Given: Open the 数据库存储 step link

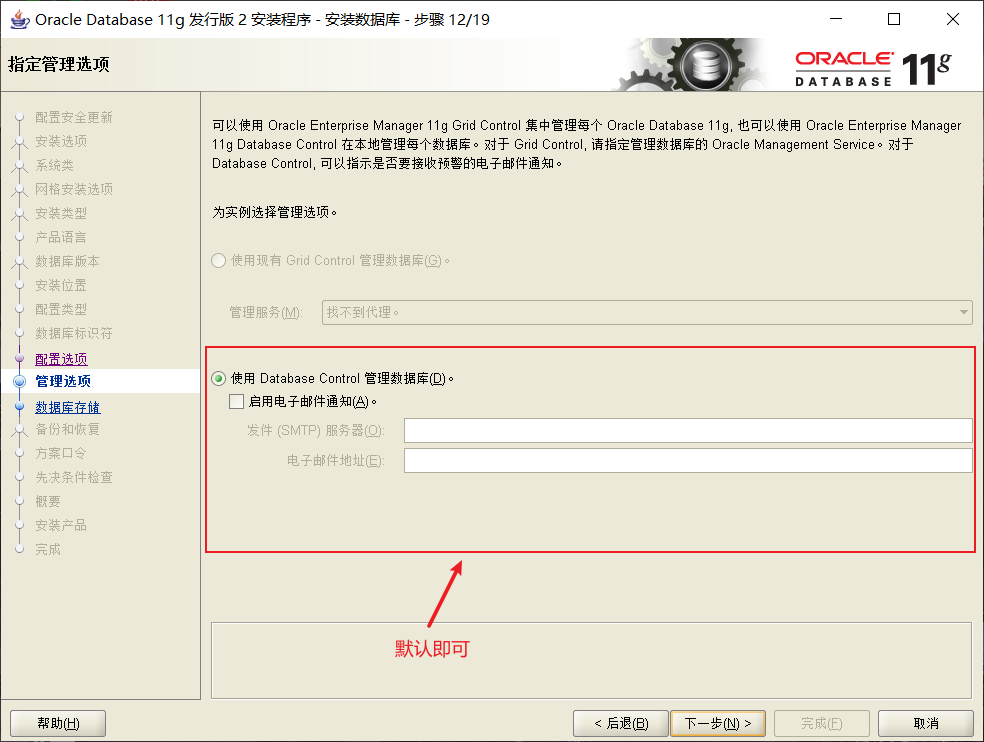Looking at the screenshot, I should 68,407.
